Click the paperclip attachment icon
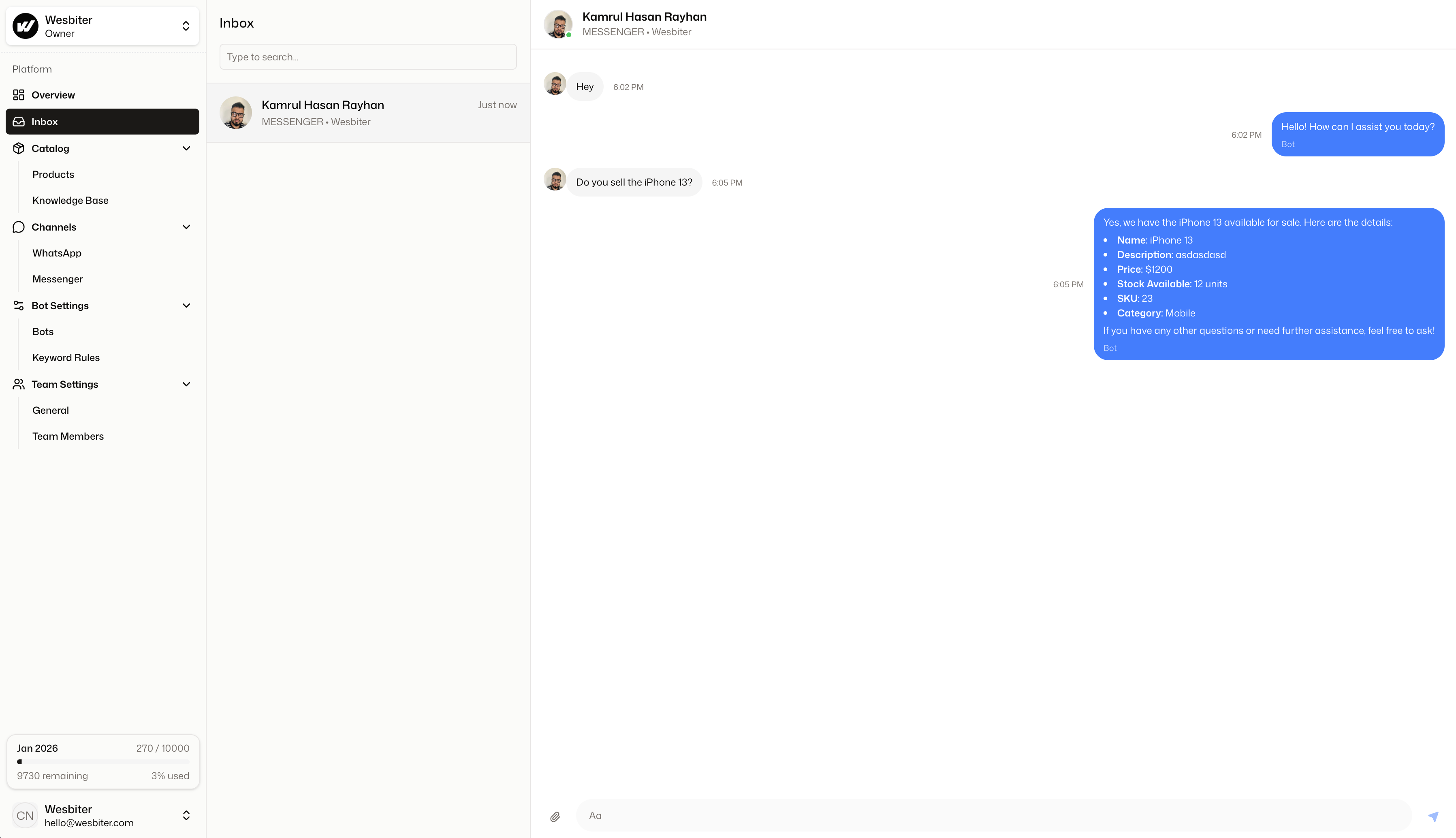The image size is (1456, 838). [x=555, y=816]
